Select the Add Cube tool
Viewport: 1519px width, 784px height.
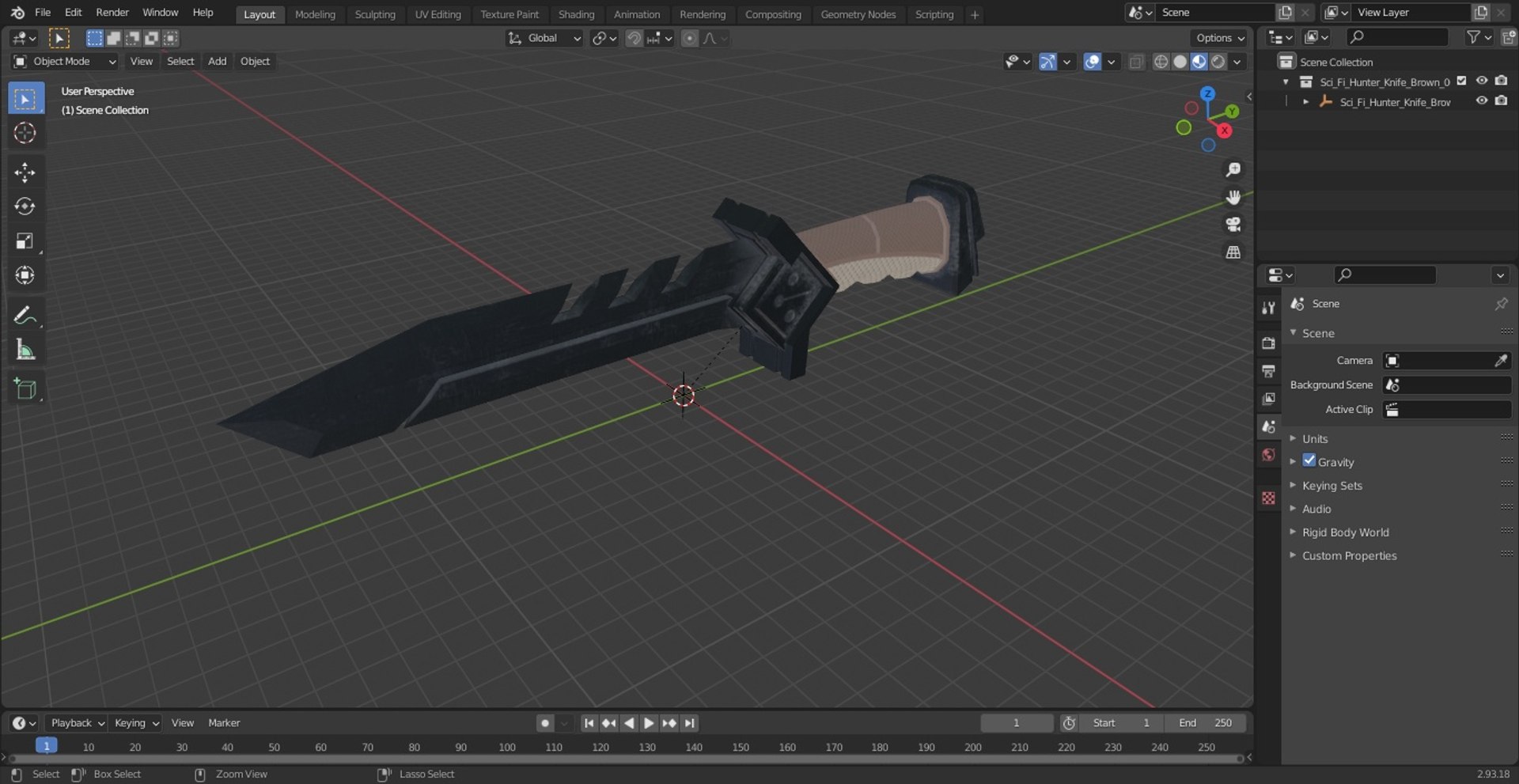[x=25, y=389]
